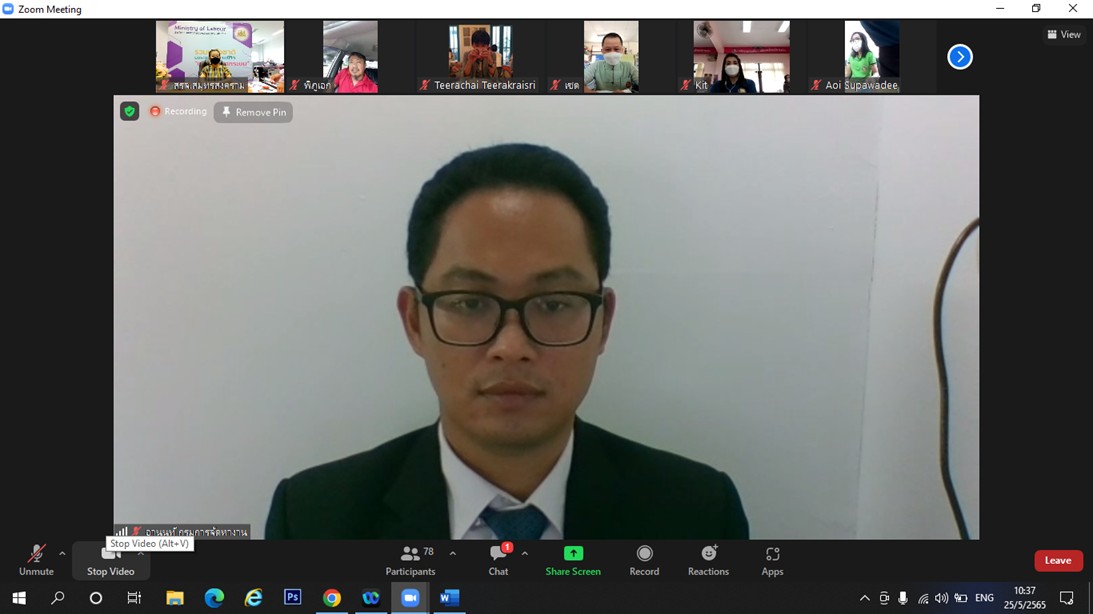Image resolution: width=1093 pixels, height=614 pixels.
Task: Open the Participants panel
Action: tap(410, 560)
